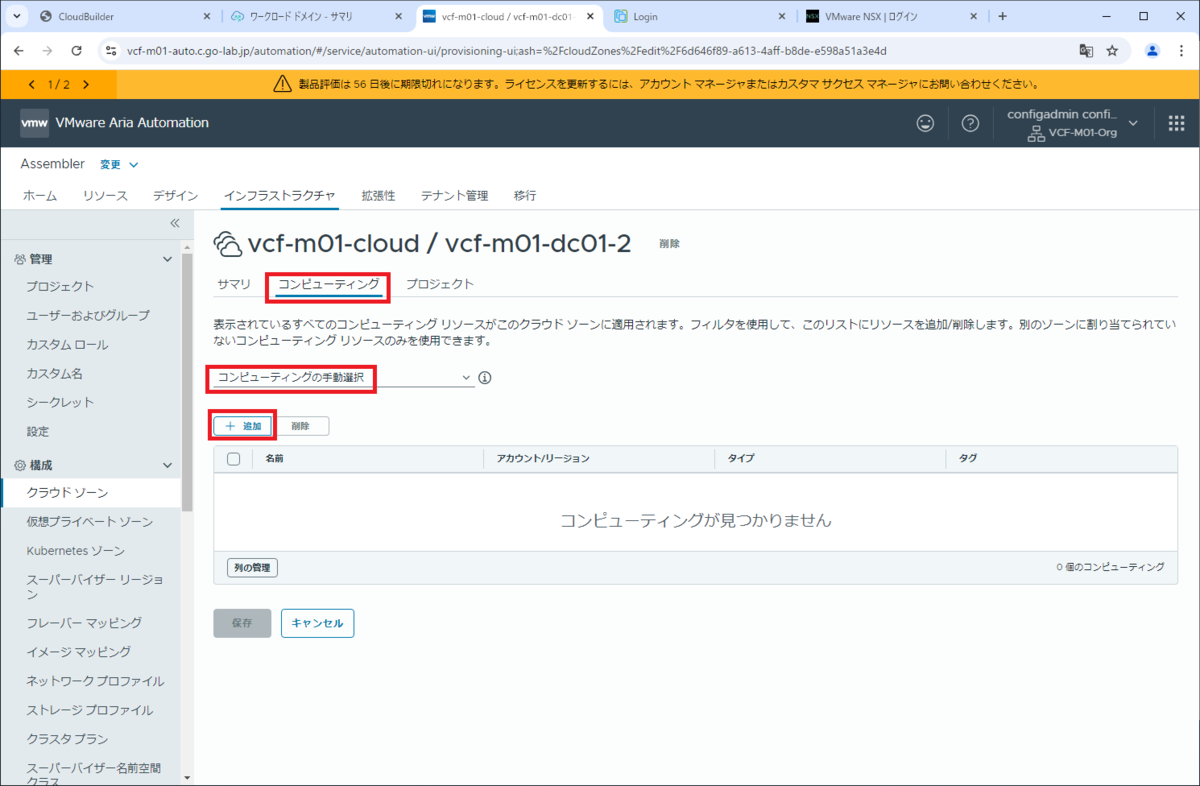Click the cloud zone icon by title
This screenshot has width=1200, height=786.
click(x=227, y=244)
